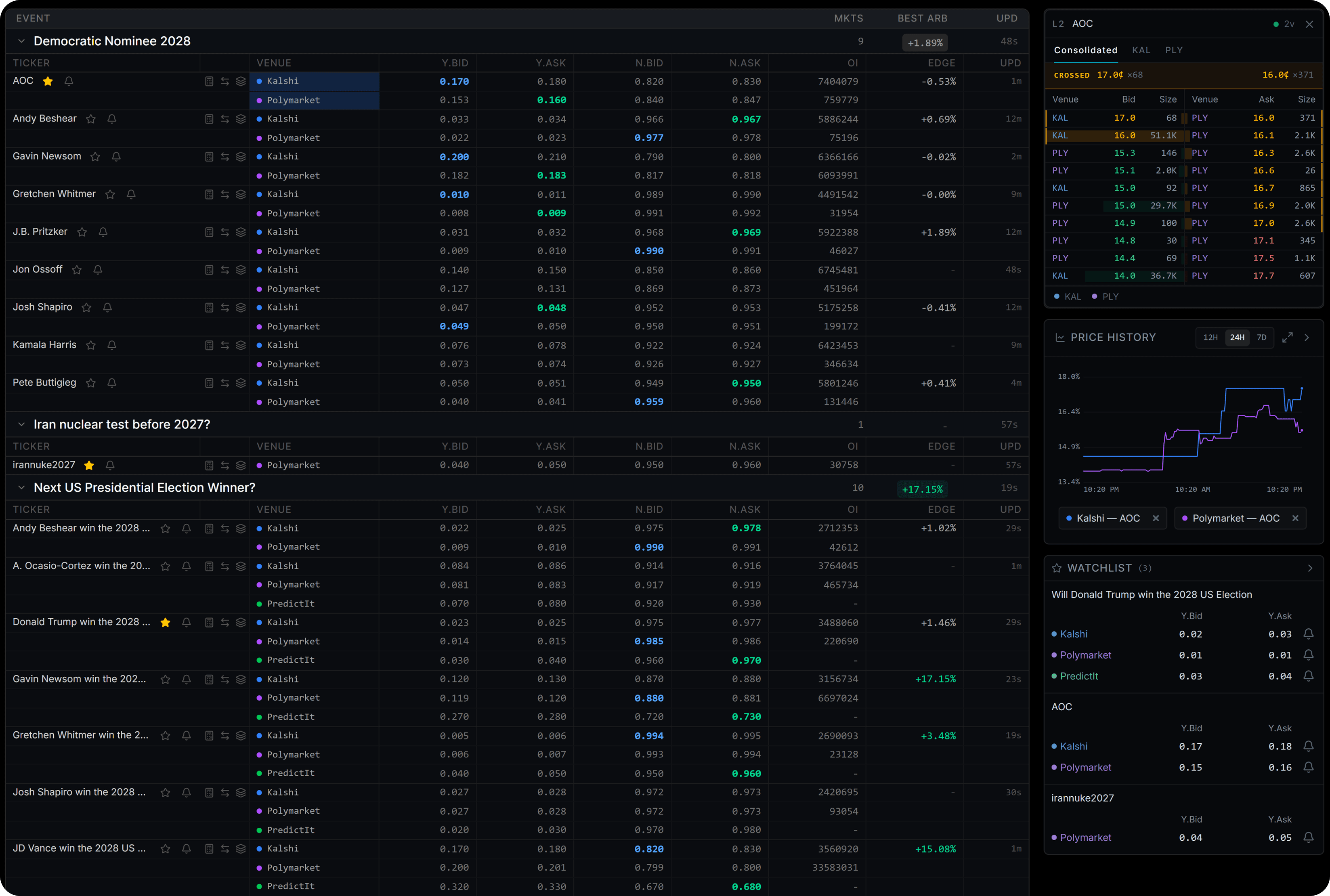Click the +15.08% edge value for JD Vance
Viewport: 1330px width, 896px height.
[935, 849]
